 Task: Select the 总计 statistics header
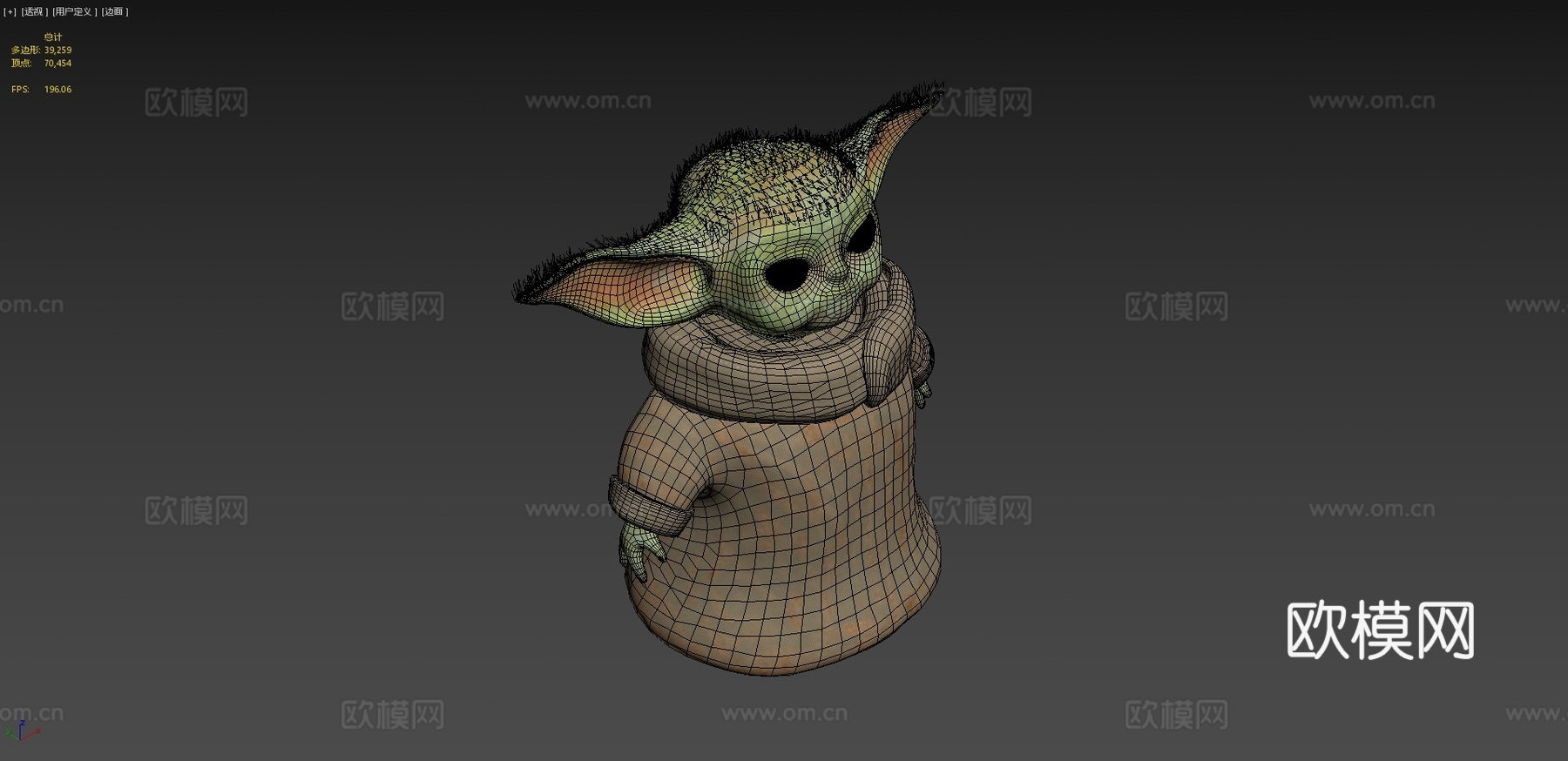53,37
